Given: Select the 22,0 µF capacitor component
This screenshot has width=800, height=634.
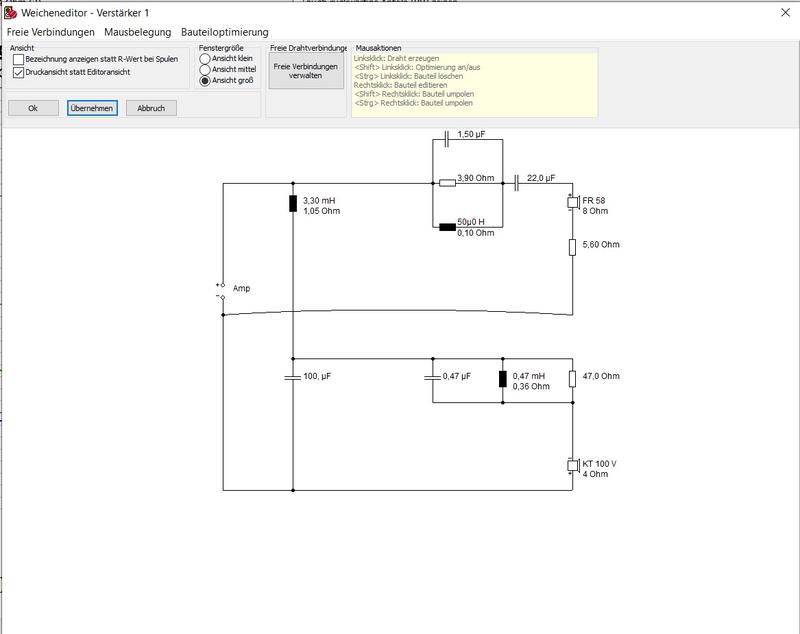Looking at the screenshot, I should [x=516, y=183].
